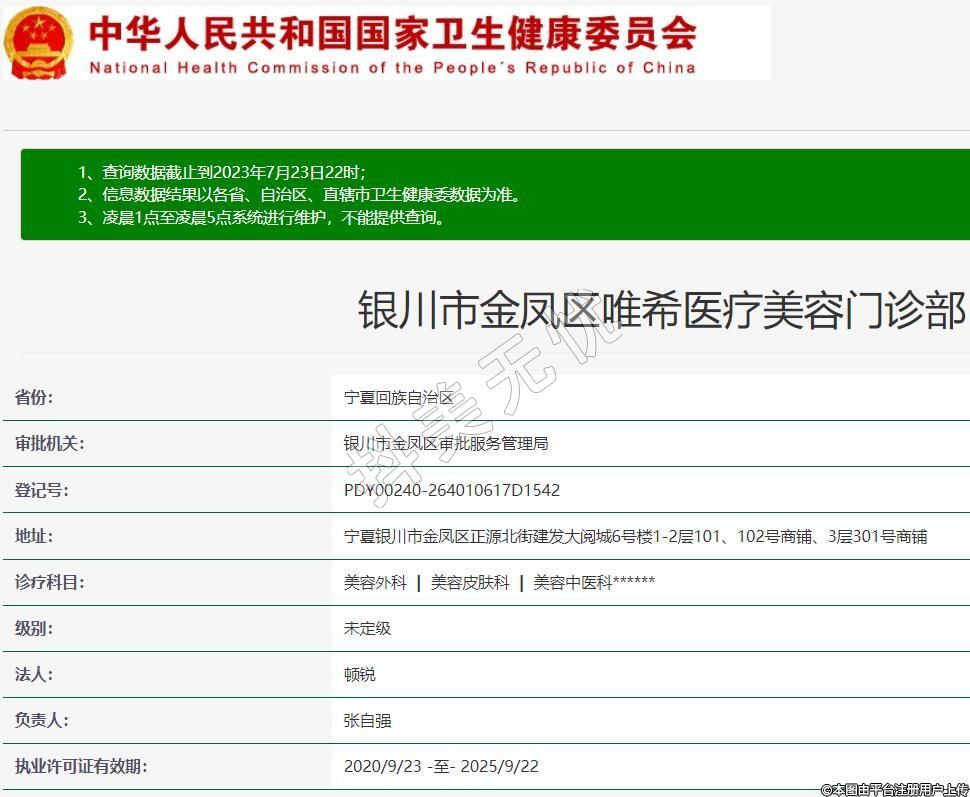The height and width of the screenshot is (797, 970).
Task: Select the 登记号 row label
Action: click(42, 490)
